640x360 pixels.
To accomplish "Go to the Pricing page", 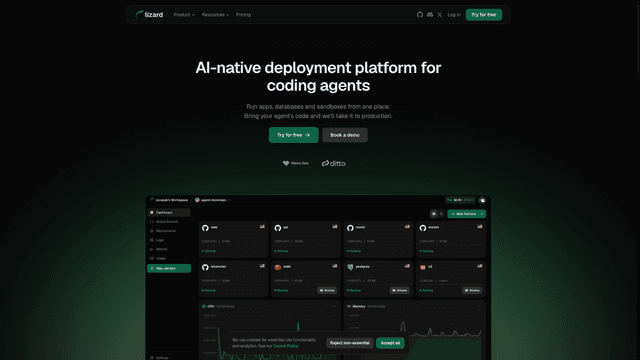I will click(243, 15).
